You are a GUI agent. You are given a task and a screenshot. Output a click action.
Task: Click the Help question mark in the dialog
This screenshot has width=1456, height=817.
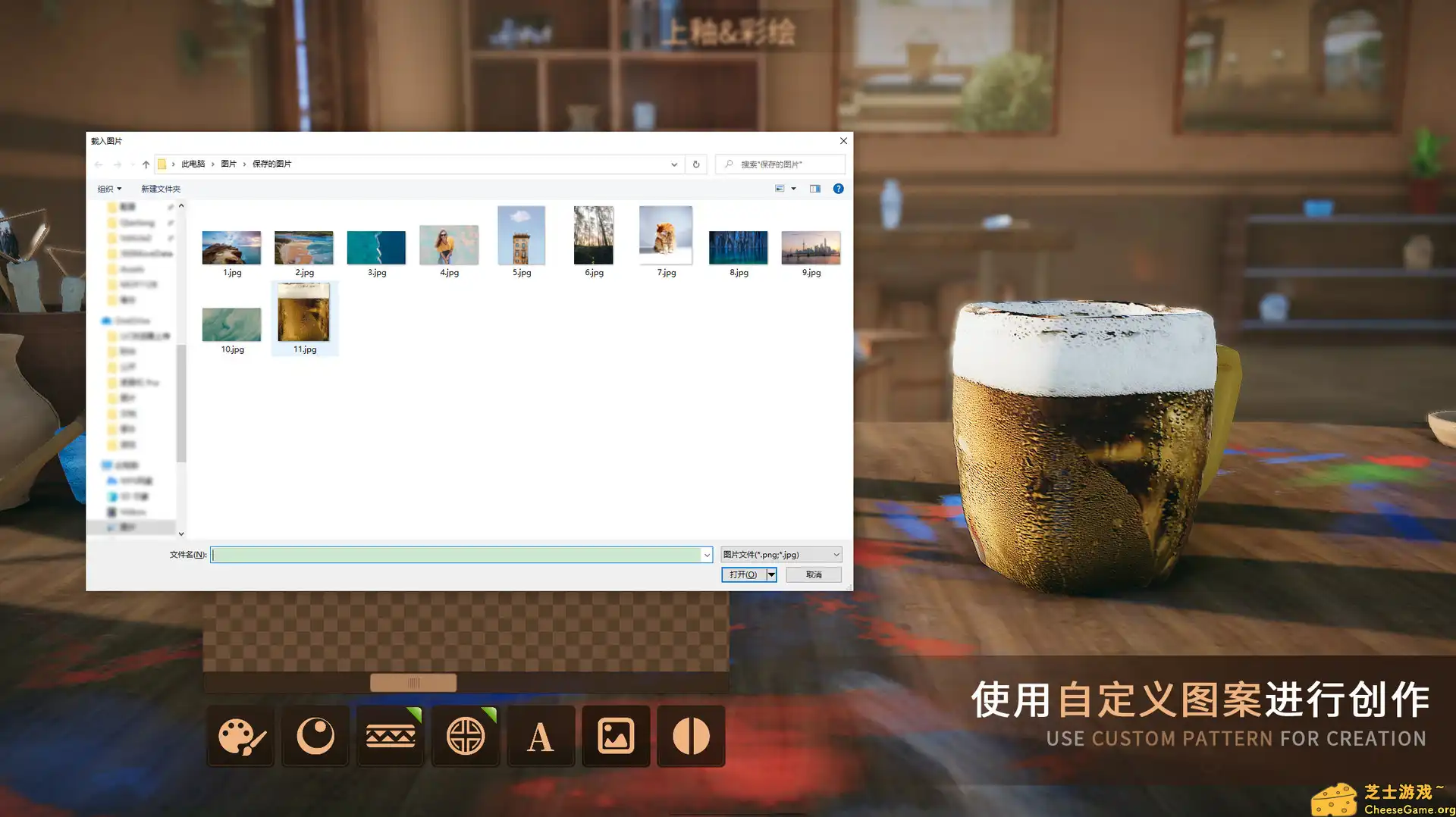[x=838, y=188]
